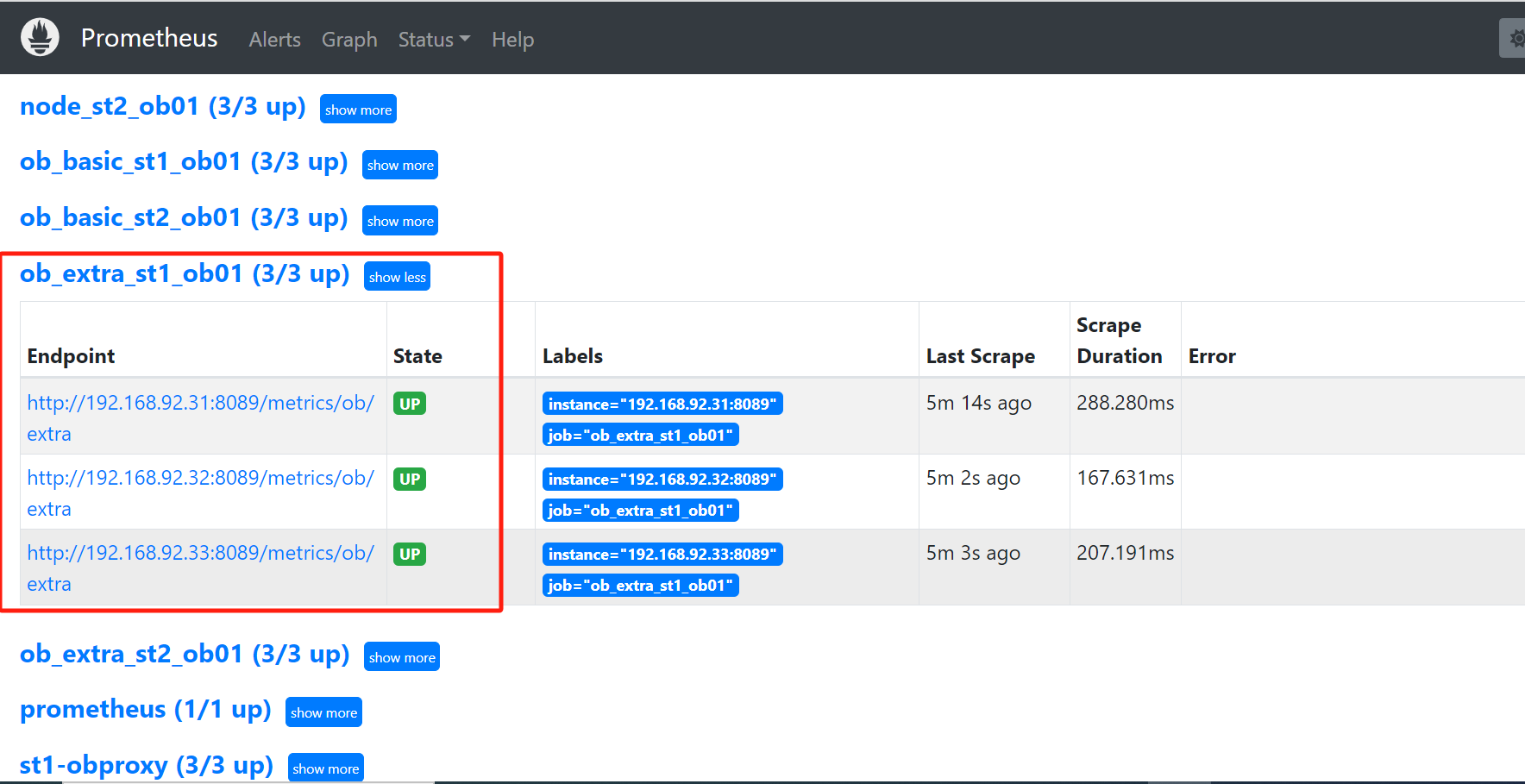Click job label in 192.168.92.32 row
Screen dimensions: 1525x784
641,510
